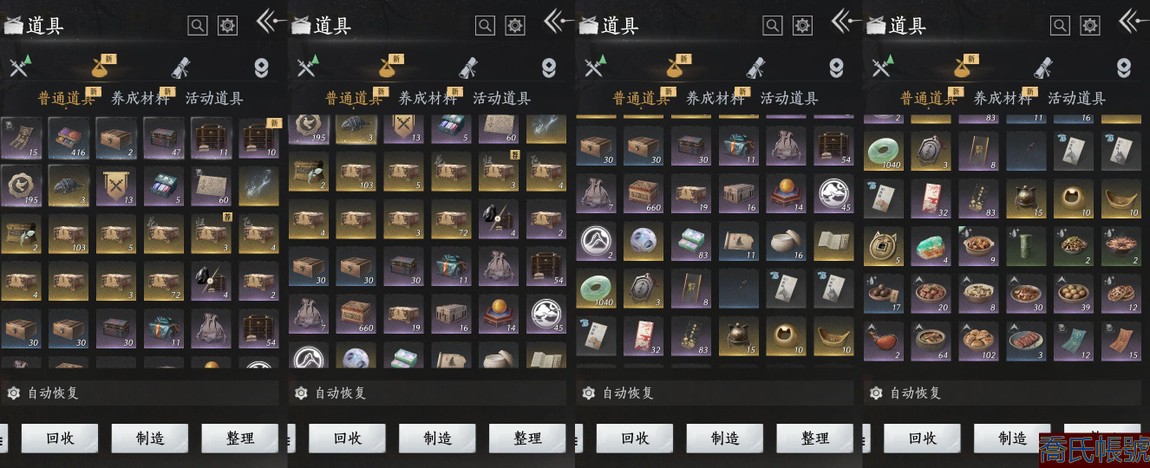Select the dark chest with count 47
Image resolution: width=1150 pixels, height=468 pixels.
pos(163,138)
